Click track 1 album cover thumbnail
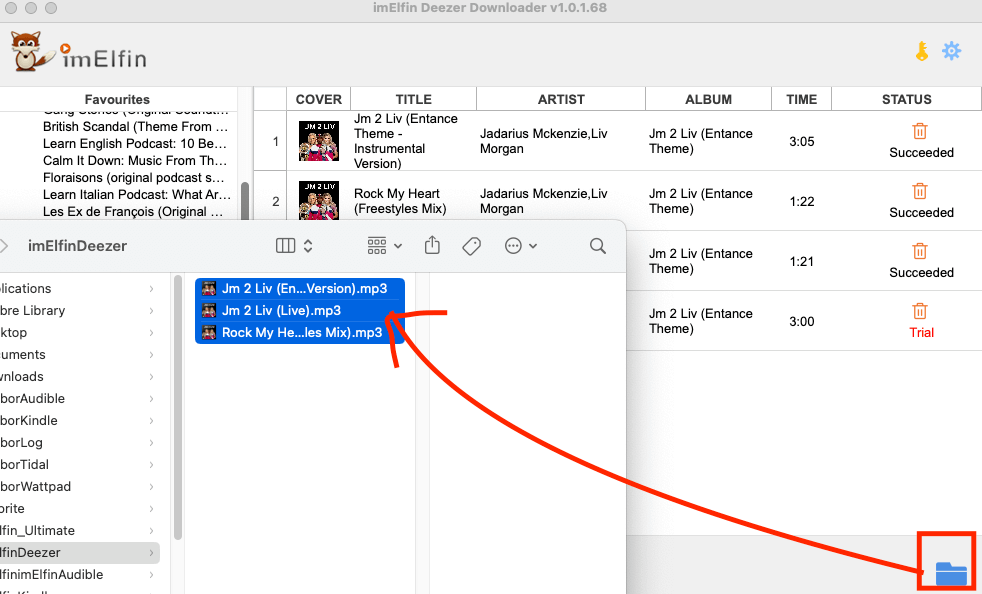 [319, 141]
